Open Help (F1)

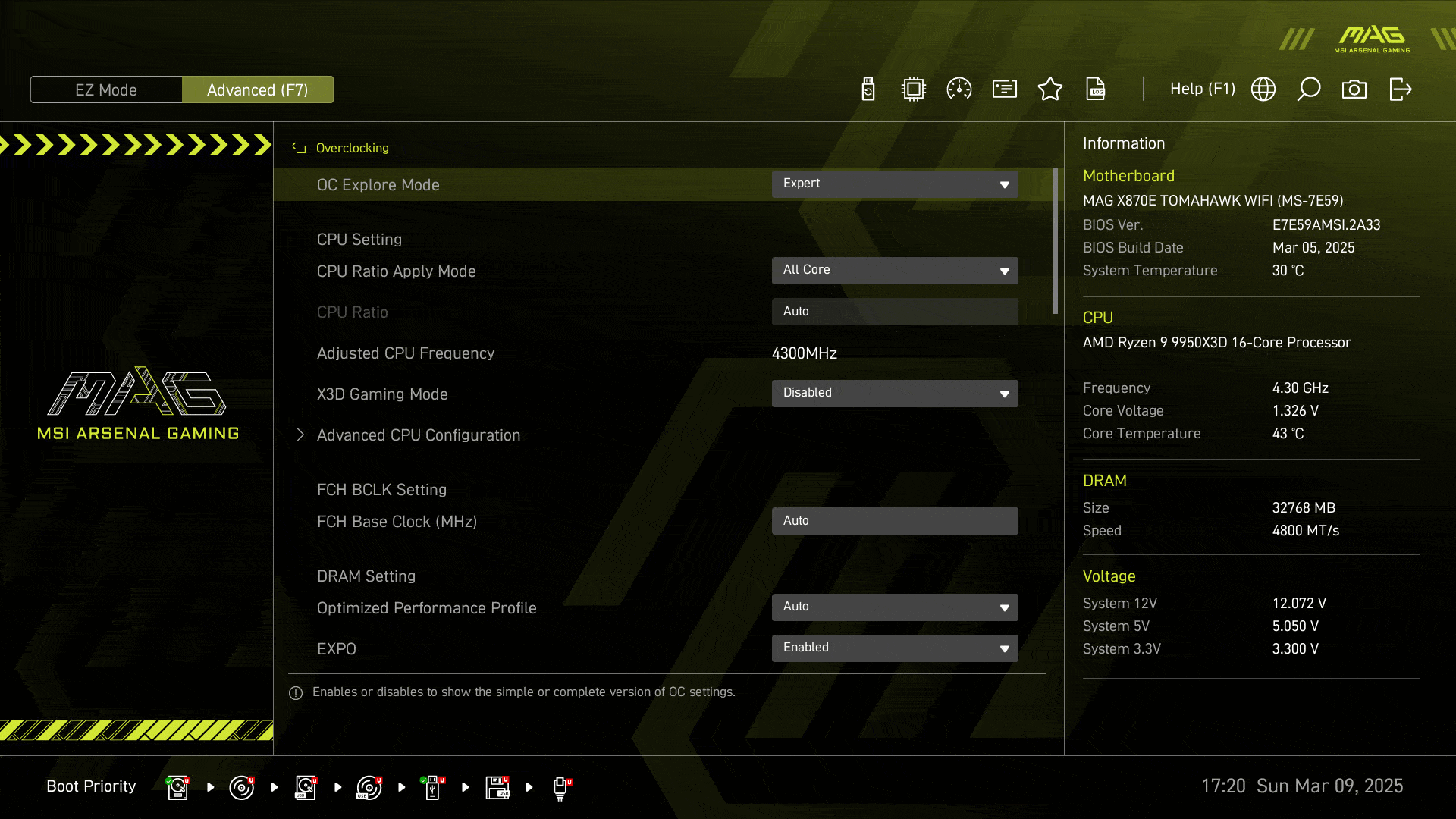(x=1203, y=89)
